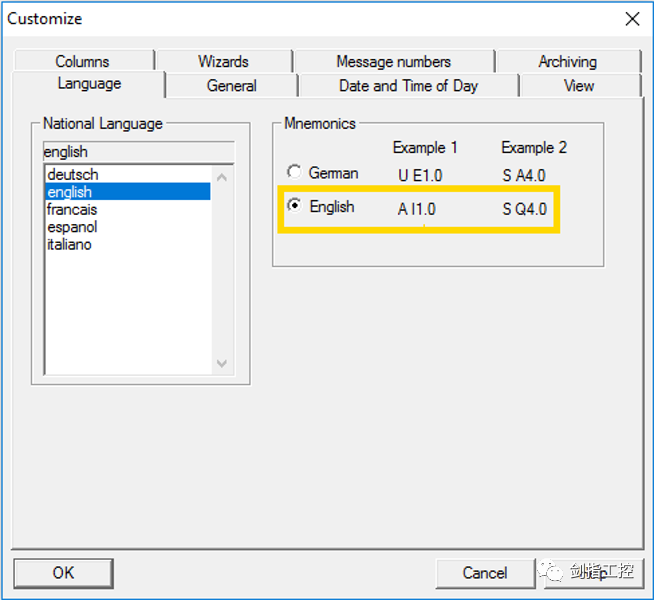Open the Date and Time of Day tab
This screenshot has width=654, height=600.
click(x=408, y=86)
